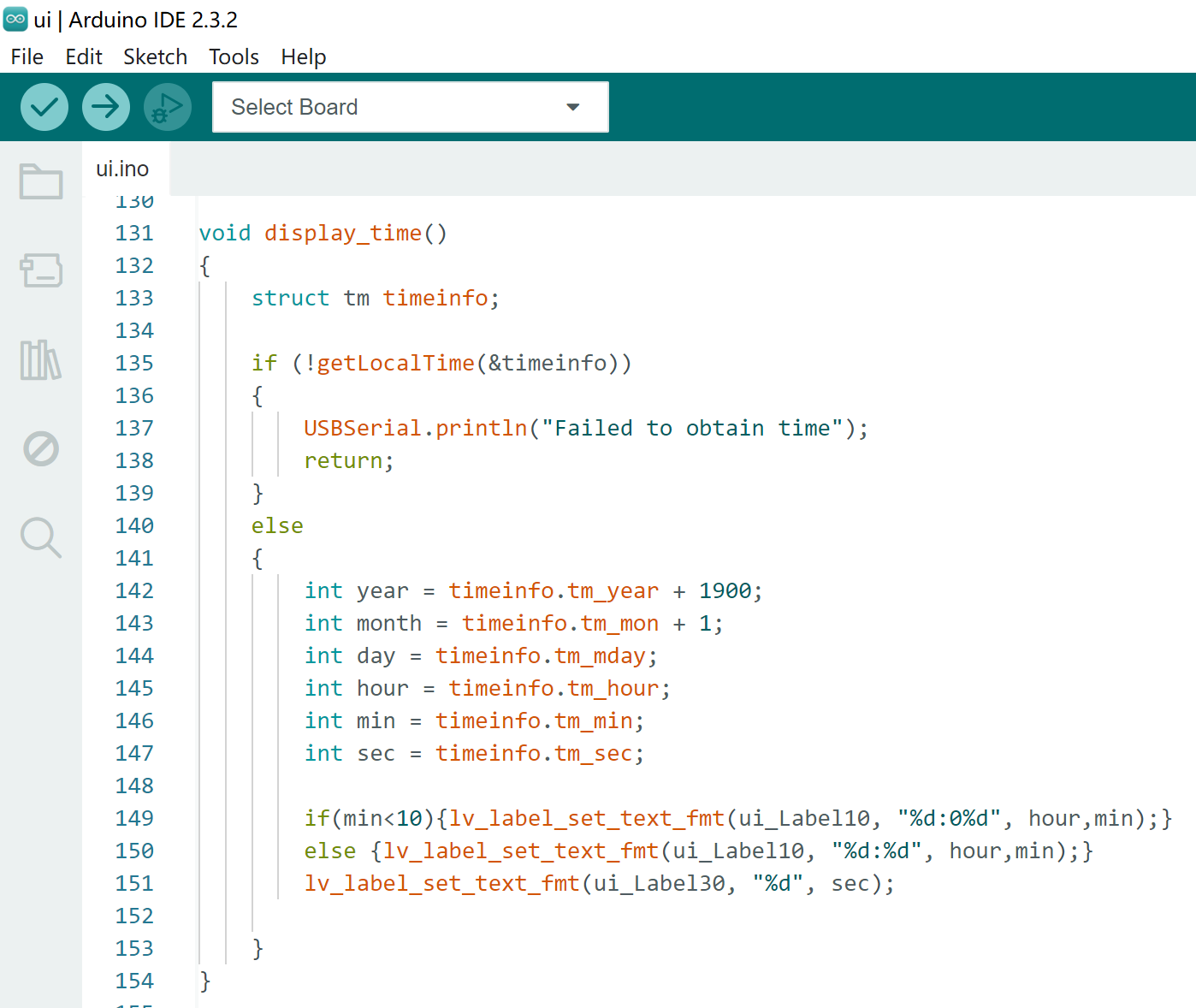Open the Library Manager sidebar icon
The width and height of the screenshot is (1196, 1008).
(x=41, y=359)
